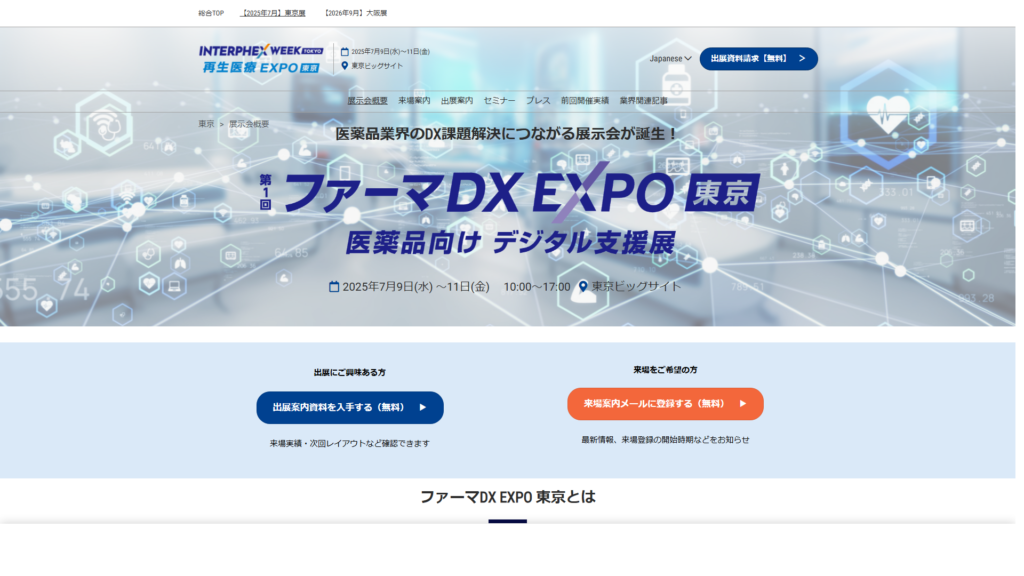Open the 展示会概要 menu
Viewport: 1024px width, 576px height.
(367, 101)
